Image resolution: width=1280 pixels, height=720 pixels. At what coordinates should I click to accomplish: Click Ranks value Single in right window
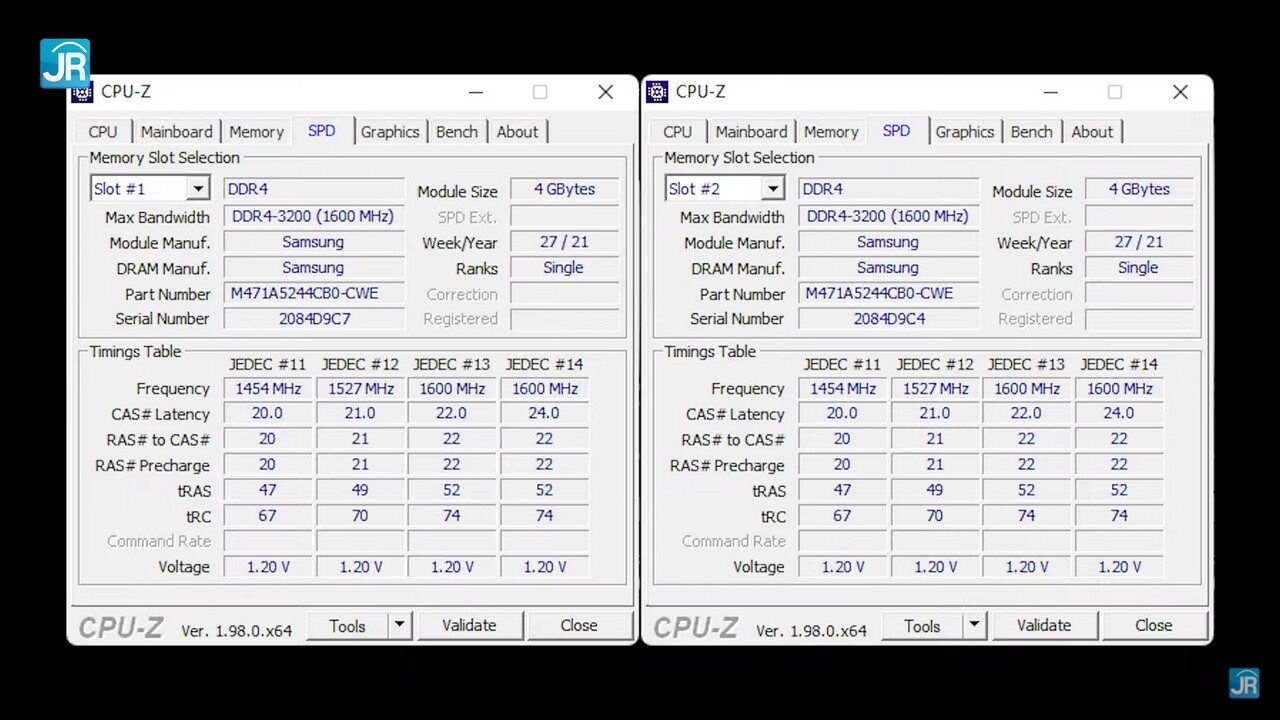click(1140, 268)
